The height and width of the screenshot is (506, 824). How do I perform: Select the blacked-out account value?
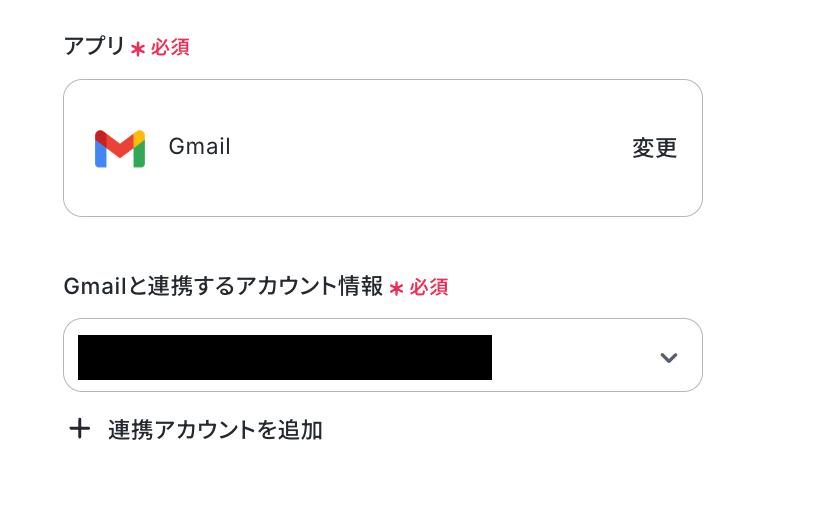pyautogui.click(x=284, y=357)
